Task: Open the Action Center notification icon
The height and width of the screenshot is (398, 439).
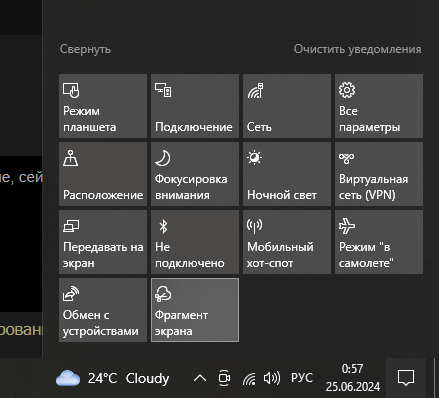Action: tap(406, 378)
